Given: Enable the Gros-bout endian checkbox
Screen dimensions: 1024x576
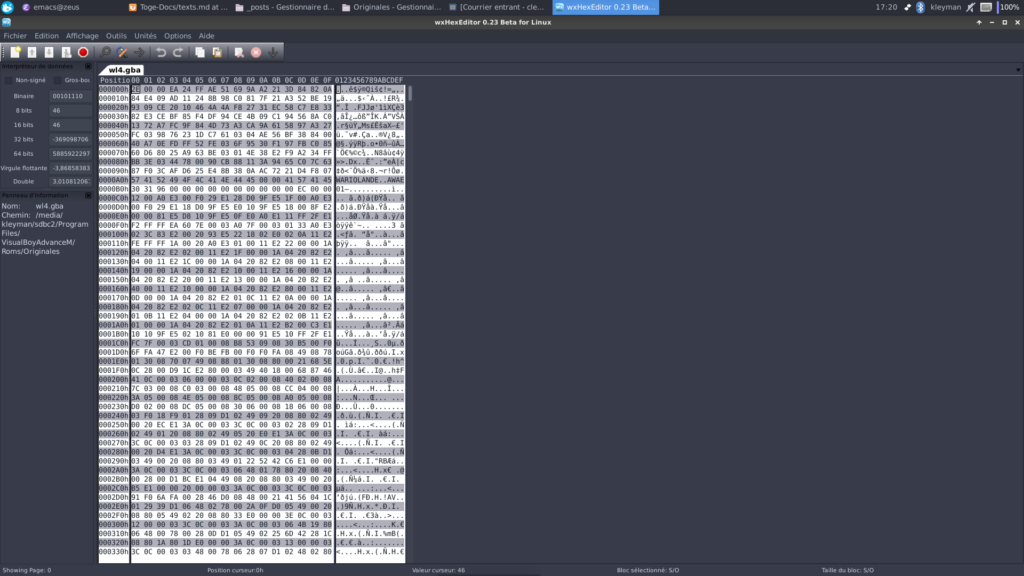Looking at the screenshot, I should pyautogui.click(x=57, y=80).
